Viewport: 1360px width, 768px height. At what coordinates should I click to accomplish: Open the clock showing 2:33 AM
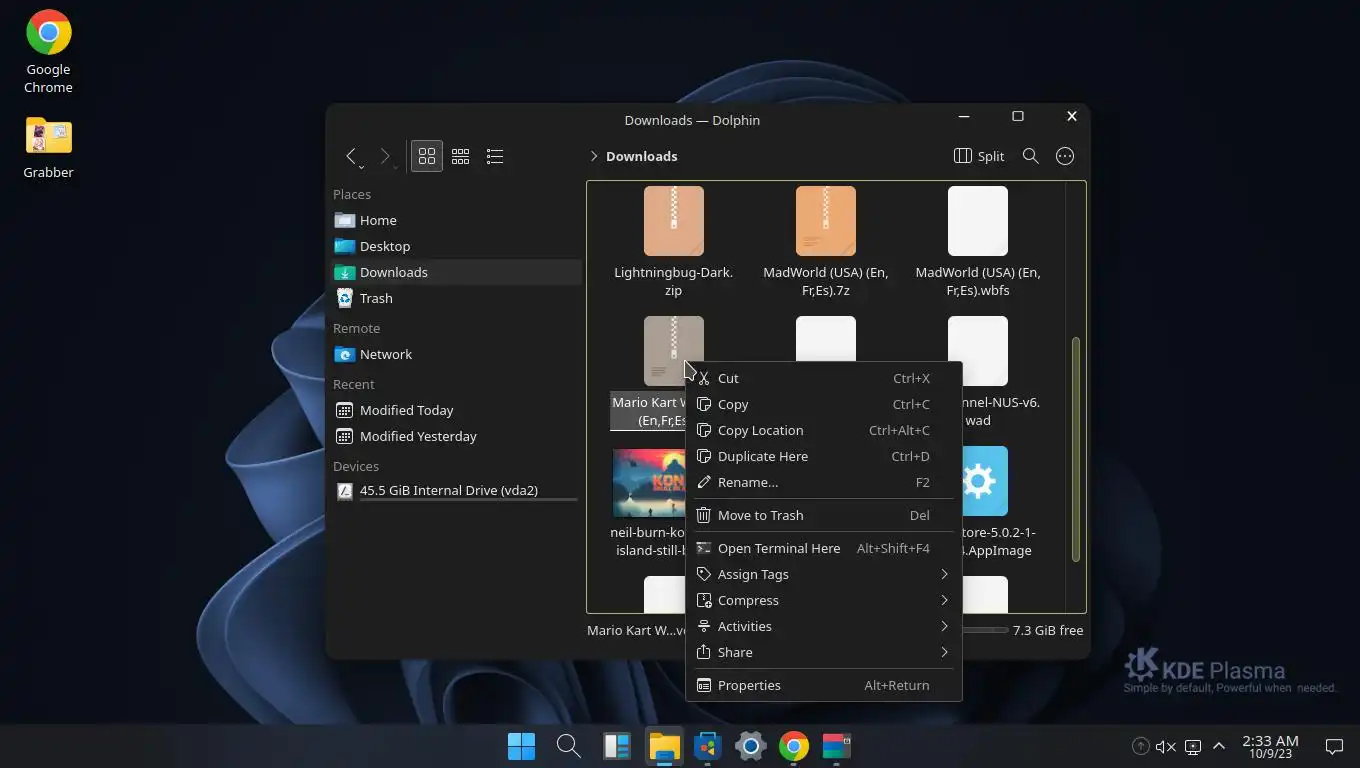[1270, 746]
